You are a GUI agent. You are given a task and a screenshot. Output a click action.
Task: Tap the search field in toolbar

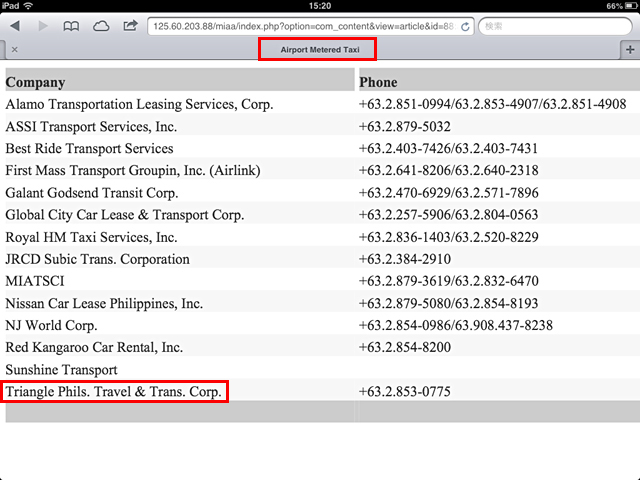click(x=555, y=26)
